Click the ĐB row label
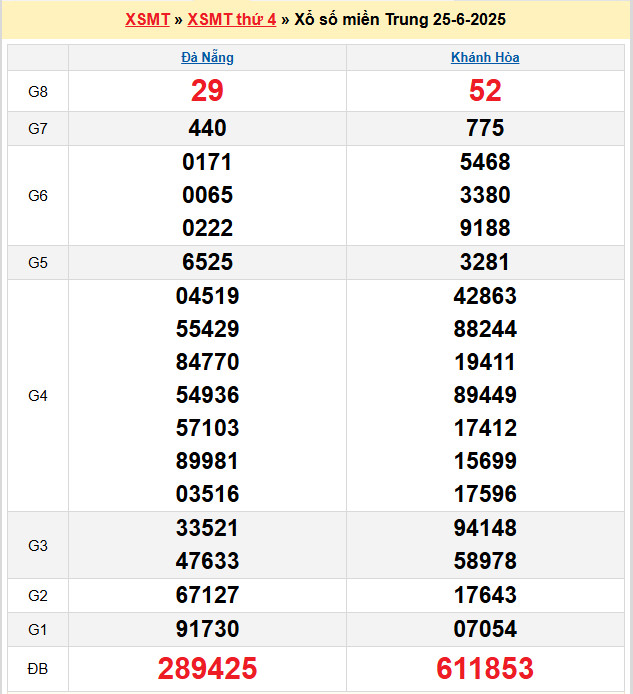This screenshot has width=633, height=694. click(x=38, y=668)
